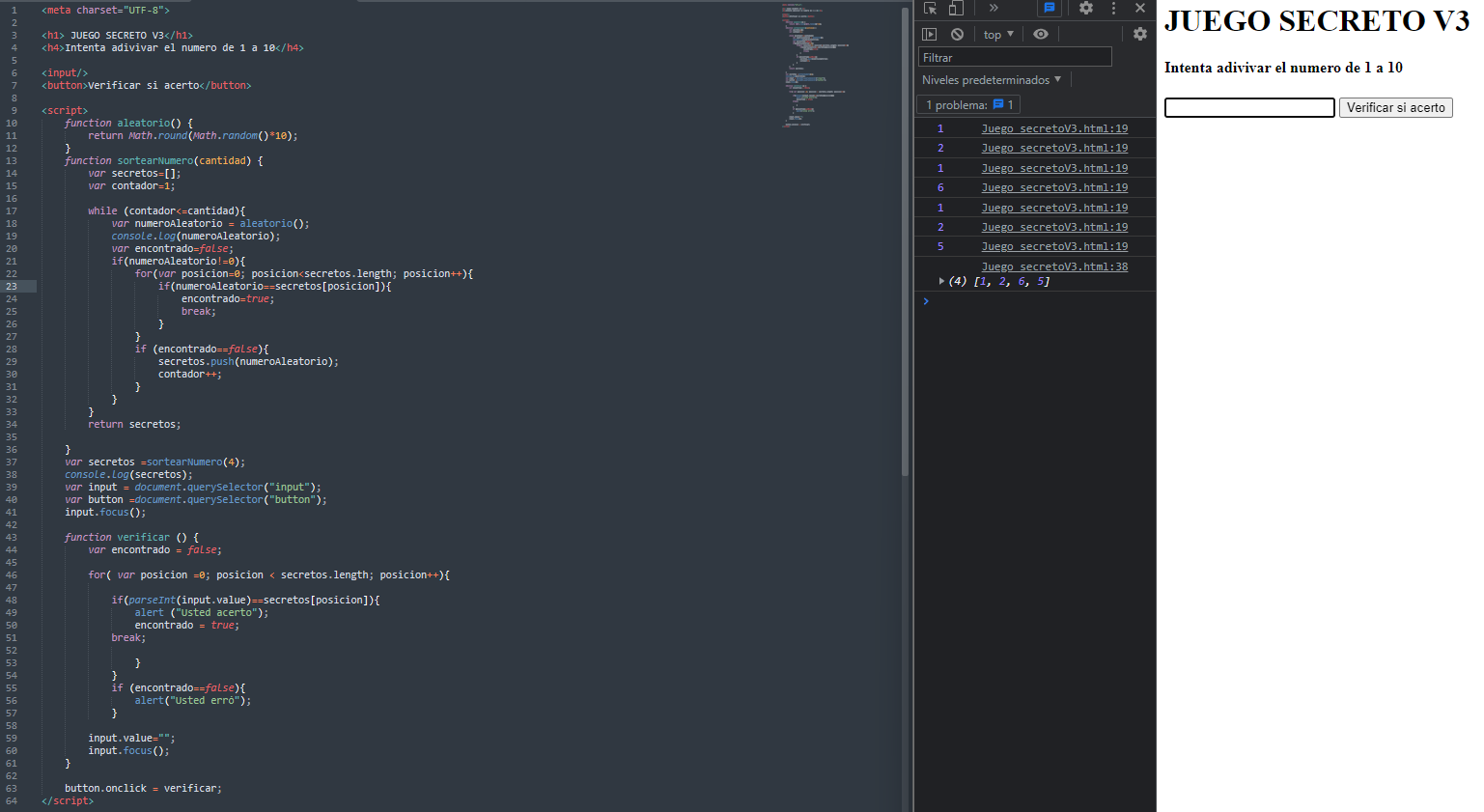Click the '1 problema' issues button
The height and width of the screenshot is (812, 1484).
(969, 104)
